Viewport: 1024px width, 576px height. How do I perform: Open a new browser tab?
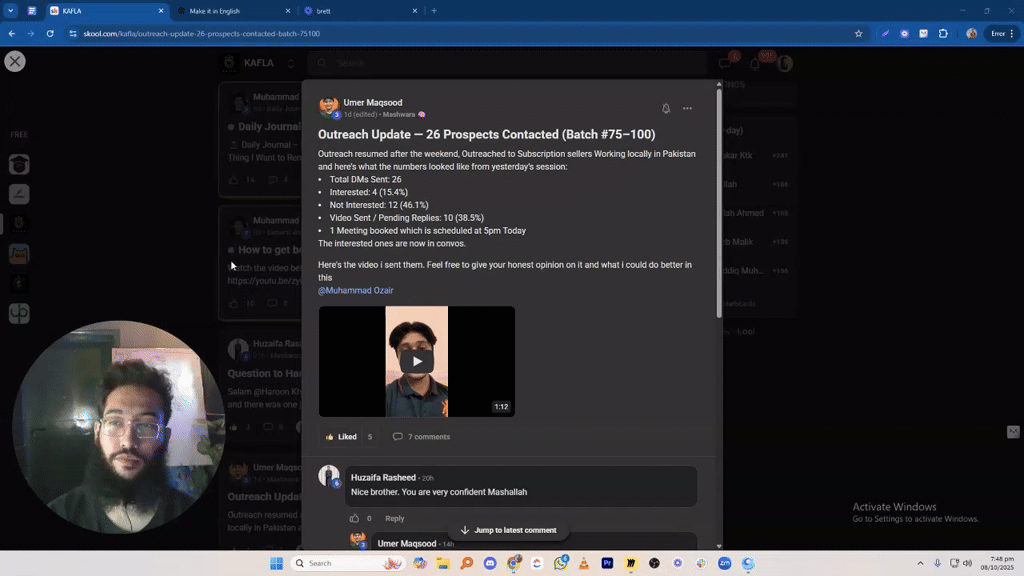(x=434, y=11)
